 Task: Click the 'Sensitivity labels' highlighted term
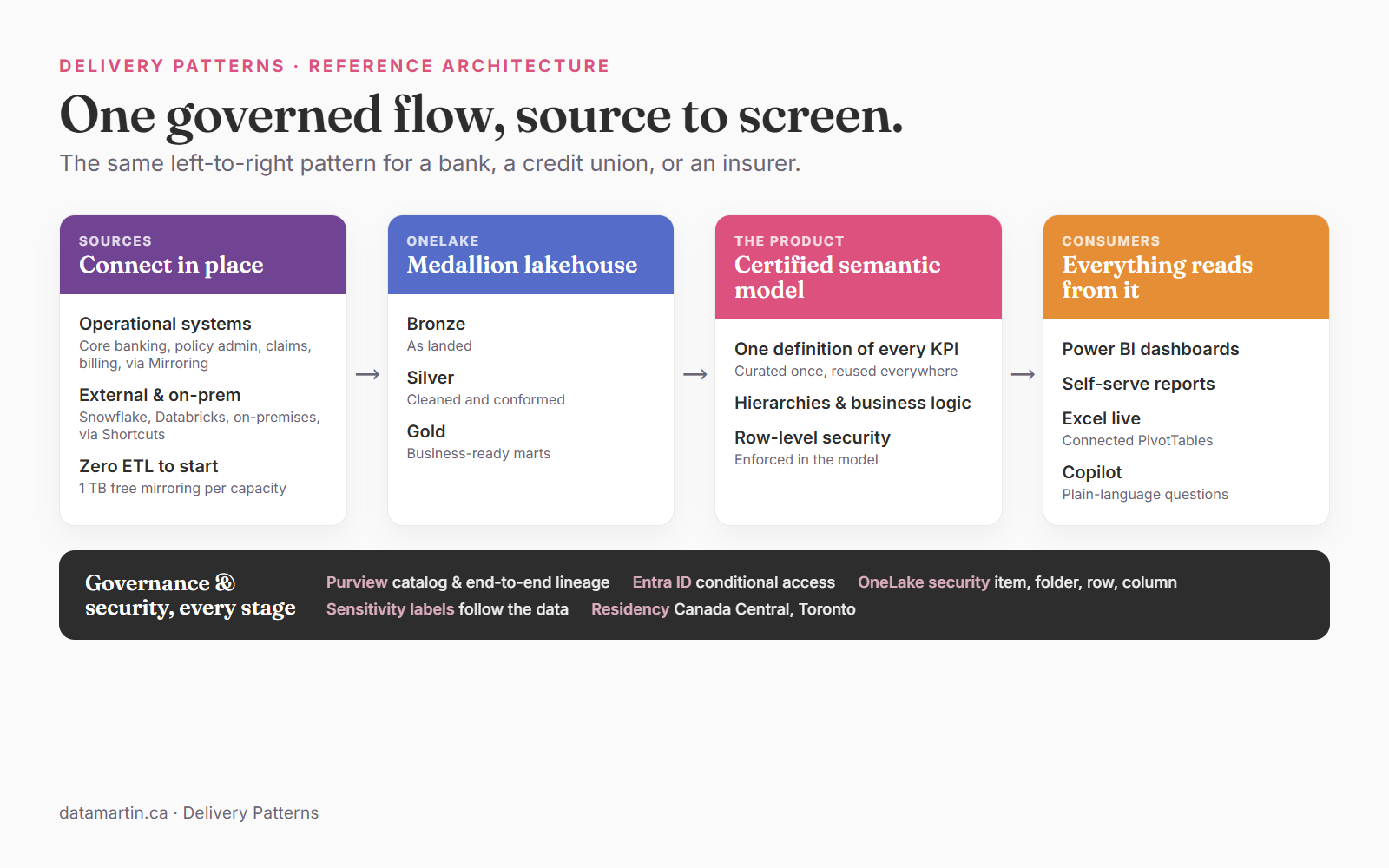tap(390, 609)
